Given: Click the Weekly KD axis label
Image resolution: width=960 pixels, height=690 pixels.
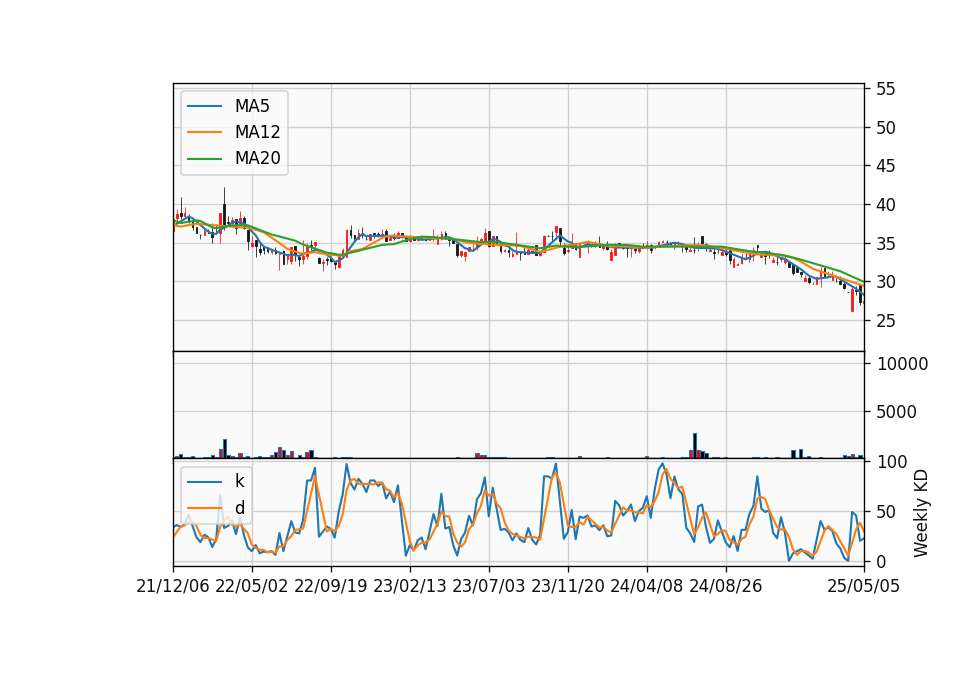Looking at the screenshot, I should point(921,513).
